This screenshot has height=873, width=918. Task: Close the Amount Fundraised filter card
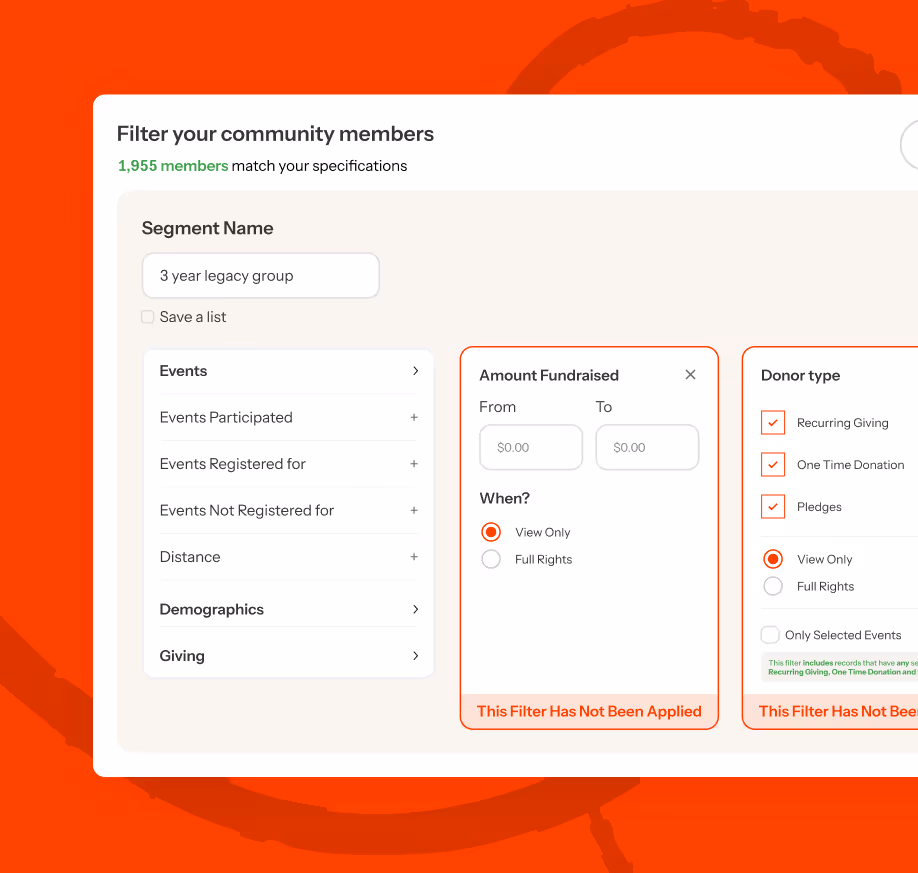pyautogui.click(x=690, y=375)
